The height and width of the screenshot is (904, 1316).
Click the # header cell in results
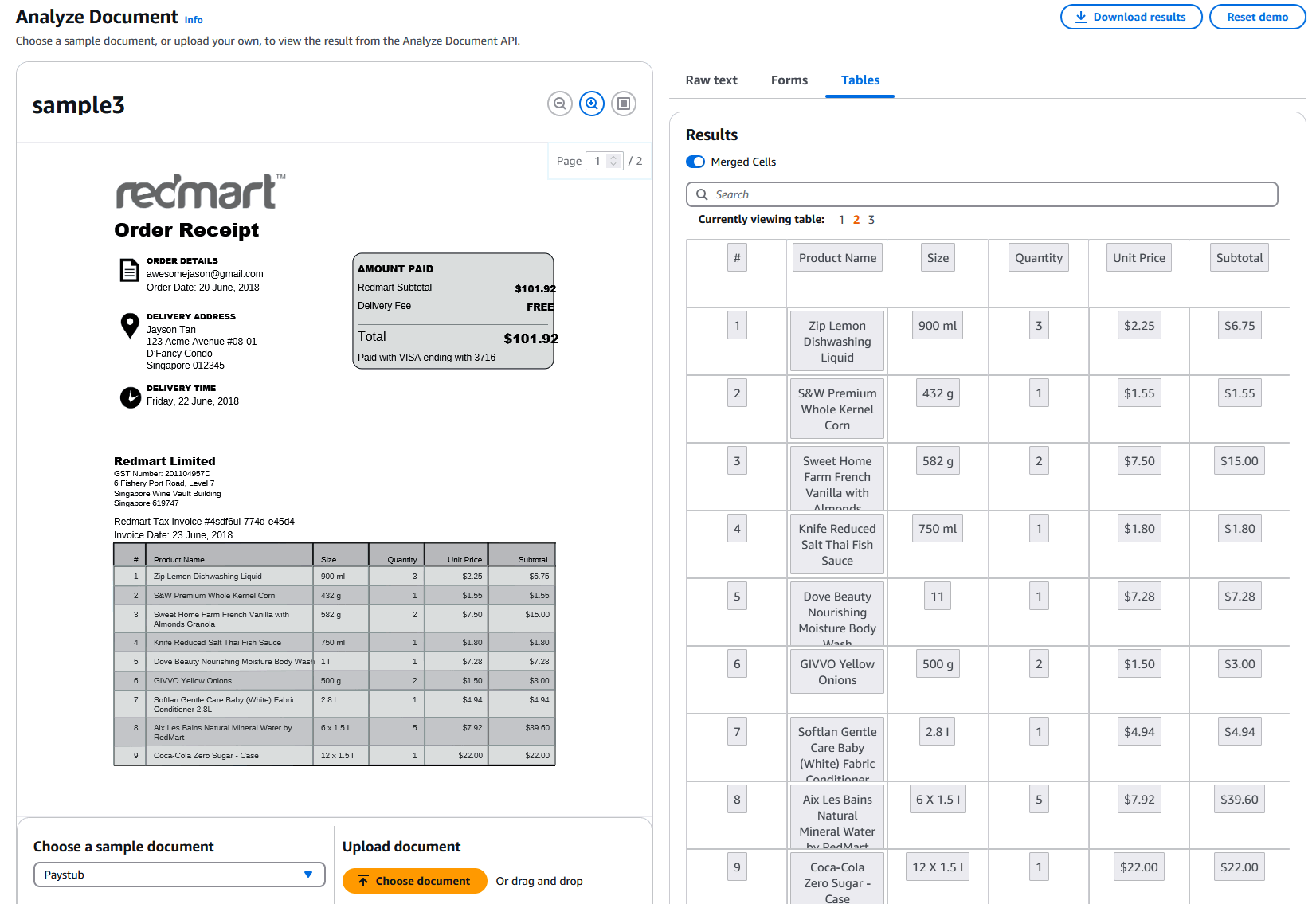(x=737, y=258)
